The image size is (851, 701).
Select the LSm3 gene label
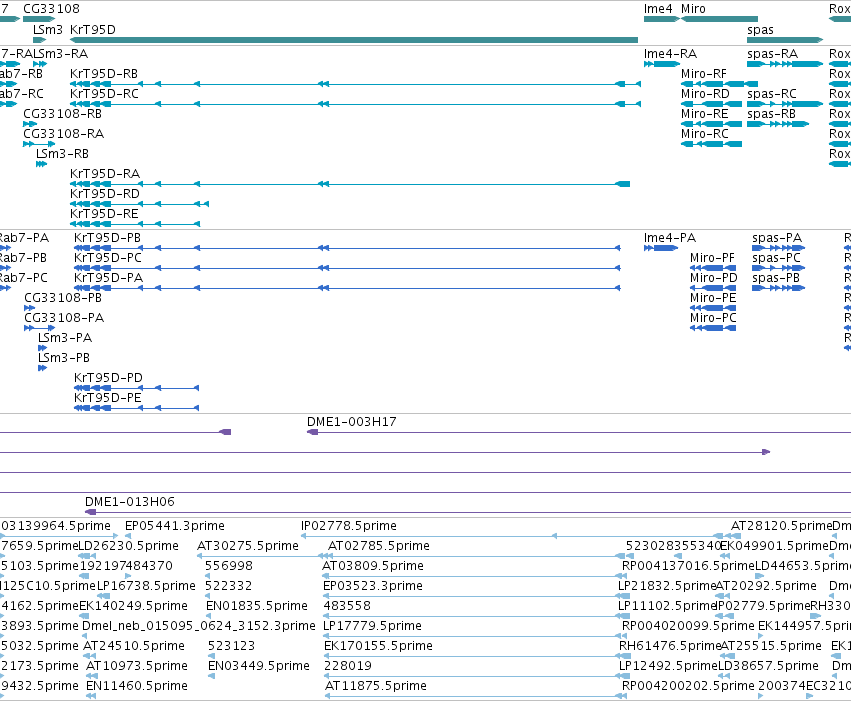click(x=48, y=29)
